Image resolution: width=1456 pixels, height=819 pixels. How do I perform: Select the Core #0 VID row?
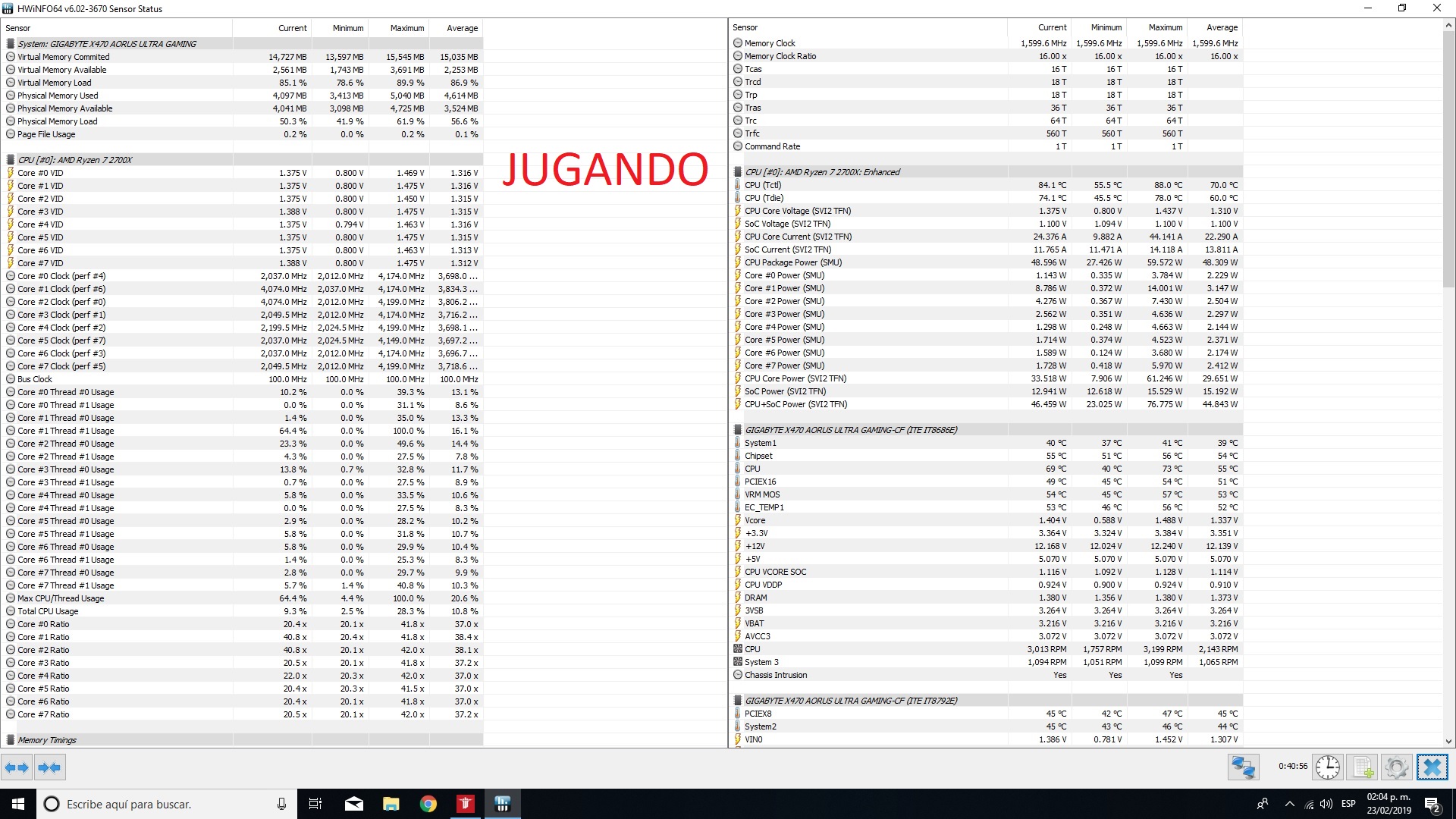pos(243,173)
